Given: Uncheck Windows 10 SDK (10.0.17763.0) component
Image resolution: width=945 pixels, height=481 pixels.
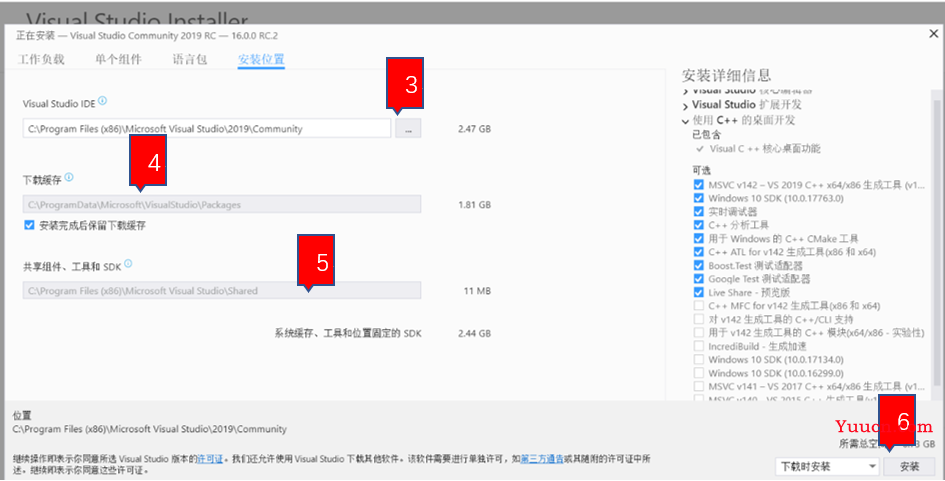Looking at the screenshot, I should [698, 198].
